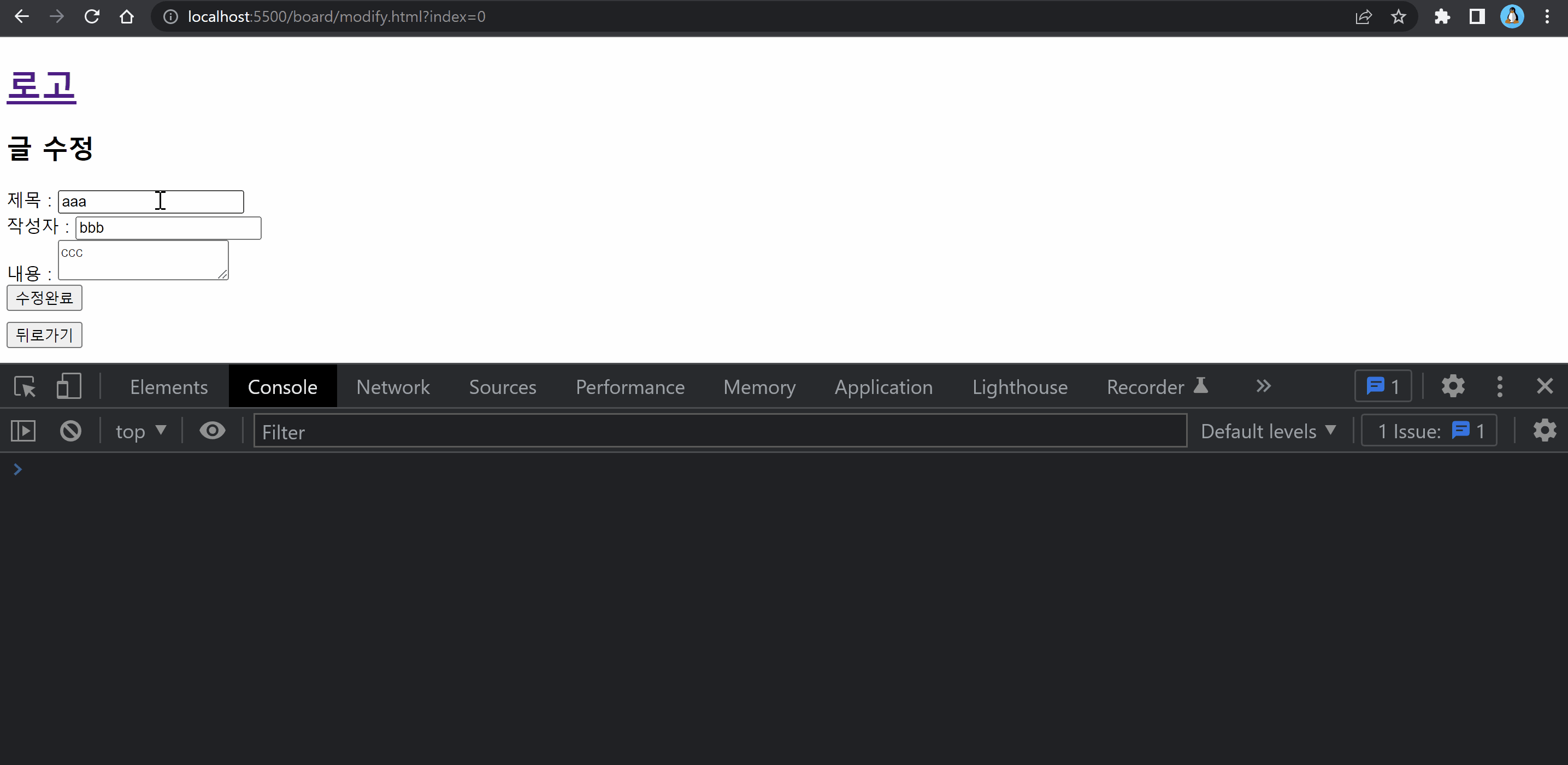Open the Chrome extensions puzzle icon
Image resolution: width=1568 pixels, height=765 pixels.
click(x=1441, y=16)
